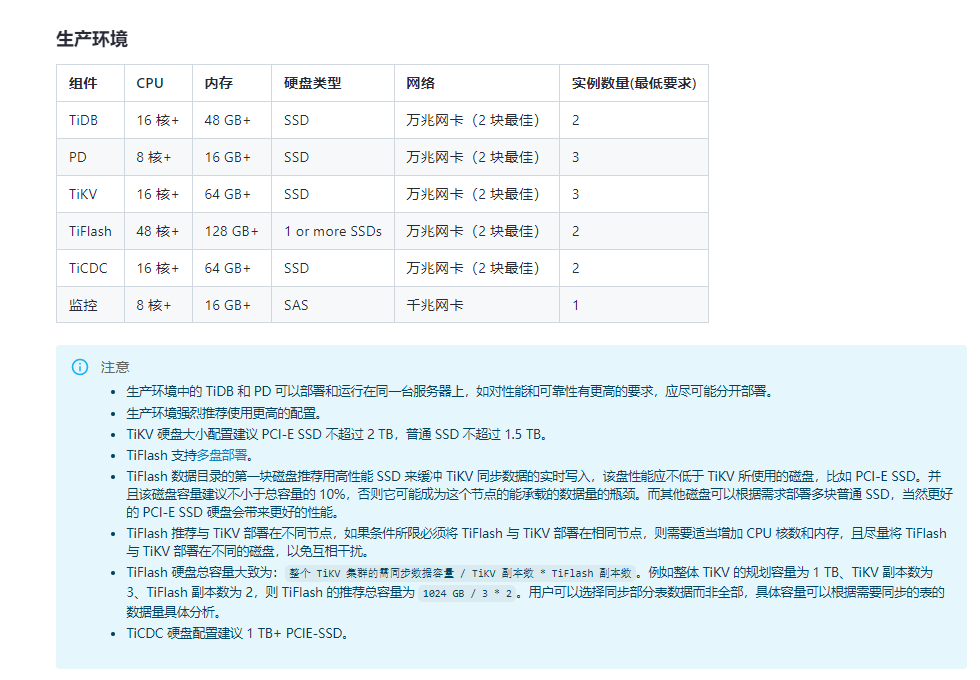The height and width of the screenshot is (680, 980).
Task: Click instance count 2 in TiDB row
Action: click(x=634, y=120)
